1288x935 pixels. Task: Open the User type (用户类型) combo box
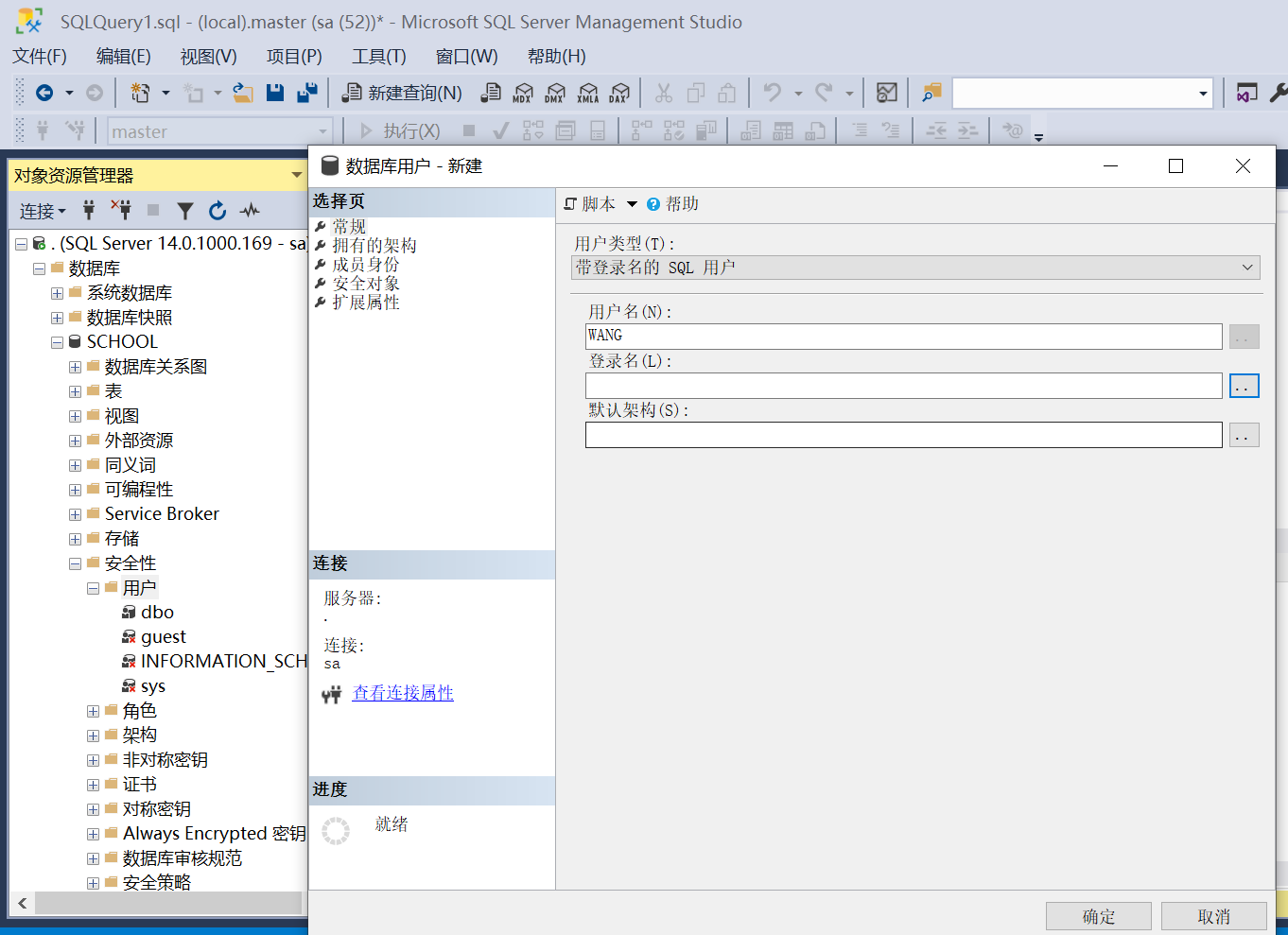tap(915, 268)
